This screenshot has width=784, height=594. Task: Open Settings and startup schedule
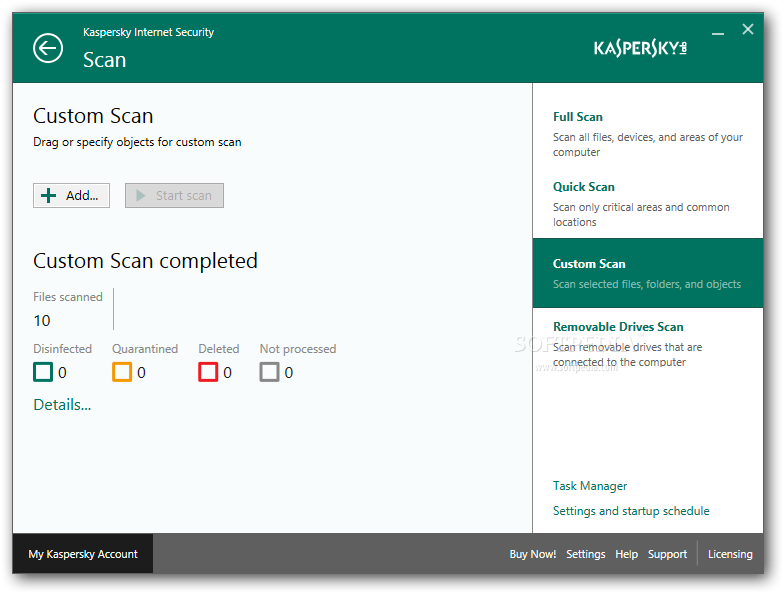click(x=631, y=510)
